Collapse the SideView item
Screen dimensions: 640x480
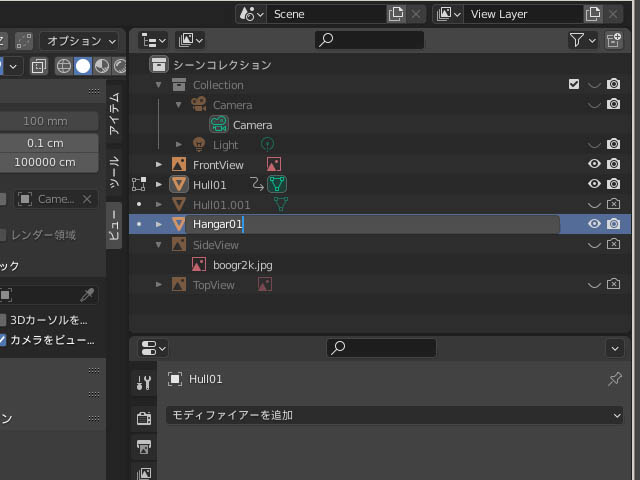coord(159,244)
